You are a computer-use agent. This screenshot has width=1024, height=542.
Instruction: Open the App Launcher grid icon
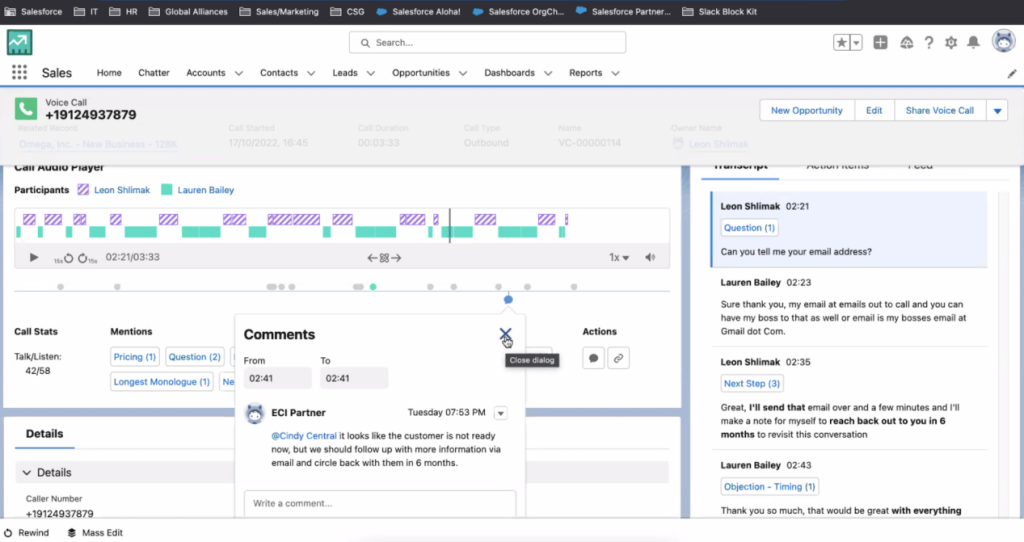click(19, 73)
